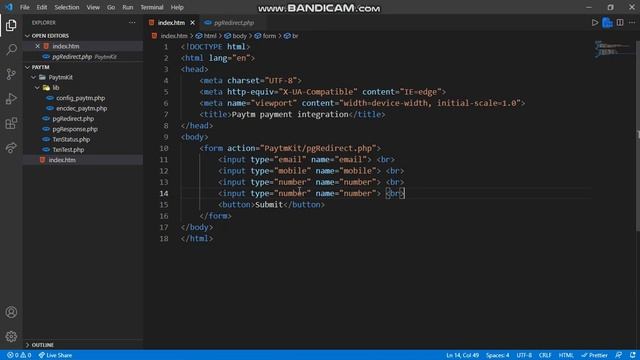Close index.htm in Open Editors list
Viewport: 640px width, 360px height.
38,46
